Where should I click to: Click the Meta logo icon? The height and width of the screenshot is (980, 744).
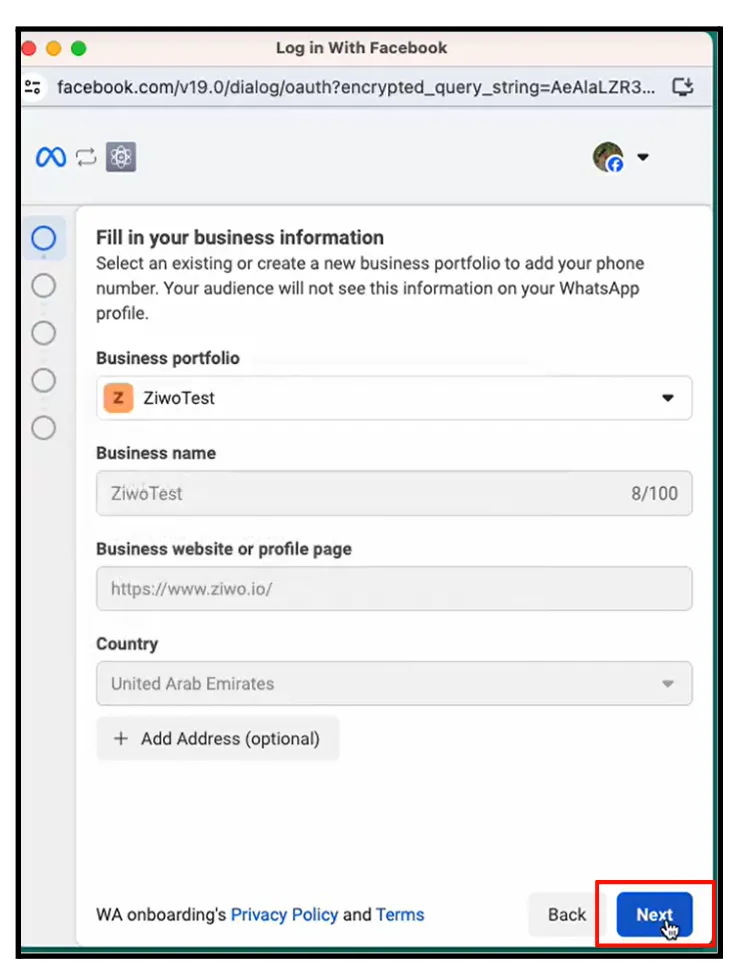(51, 157)
